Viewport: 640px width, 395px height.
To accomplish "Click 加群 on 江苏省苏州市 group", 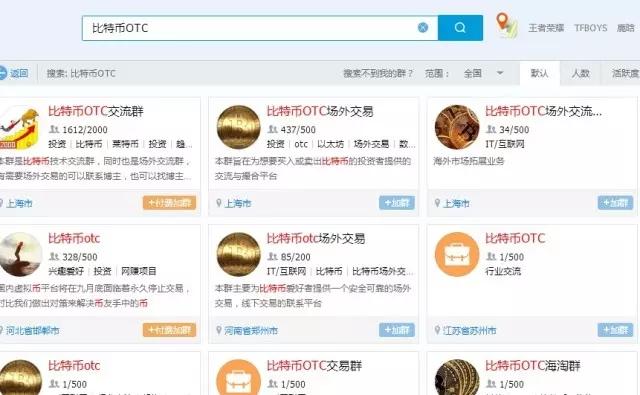I will click(615, 330).
